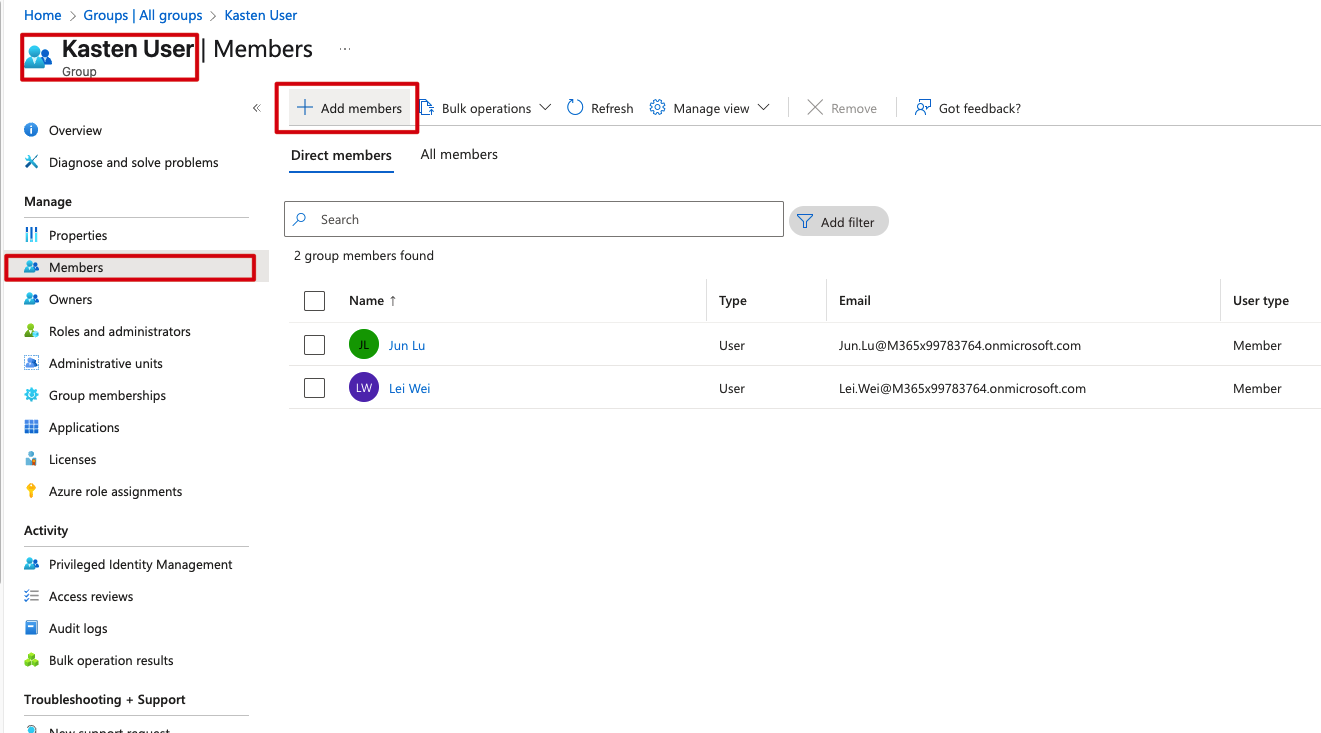Click the JL avatar for Jun Lu
The image size is (1321, 733).
(364, 345)
